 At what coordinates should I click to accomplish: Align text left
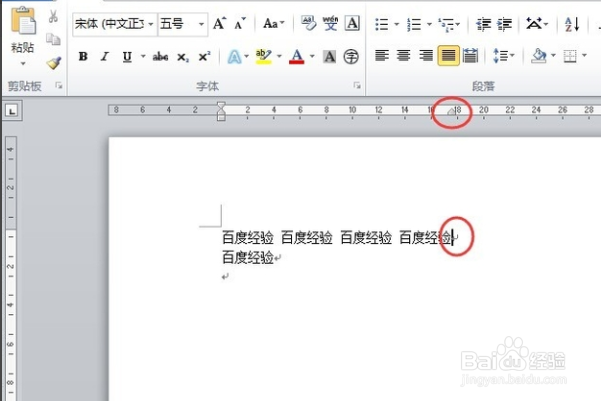point(382,56)
